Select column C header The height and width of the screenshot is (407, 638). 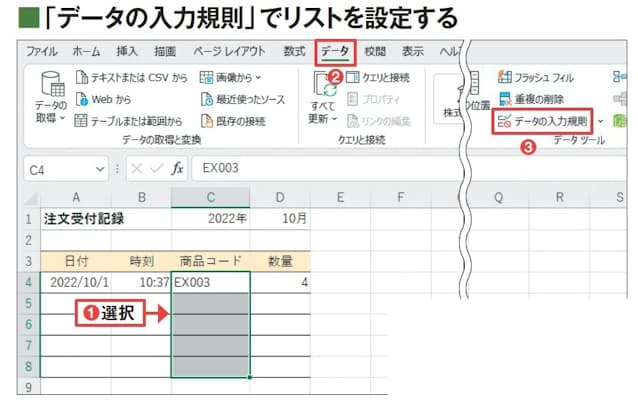[x=210, y=198]
